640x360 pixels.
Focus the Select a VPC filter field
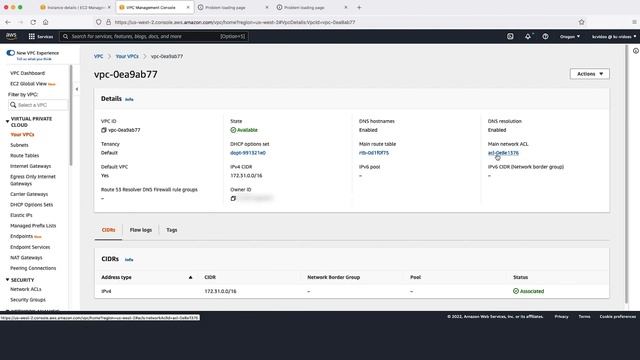38,105
